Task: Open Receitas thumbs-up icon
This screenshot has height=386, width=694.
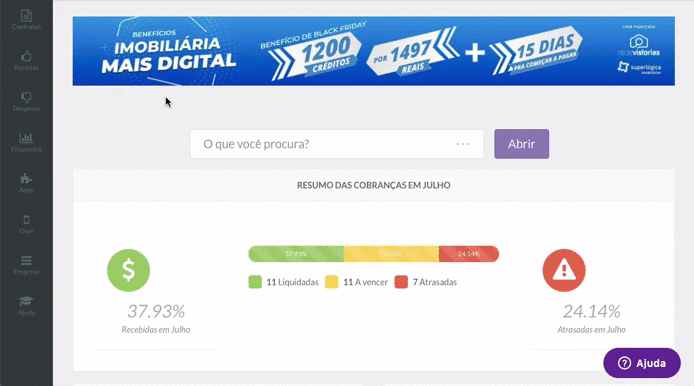Action: click(x=26, y=56)
